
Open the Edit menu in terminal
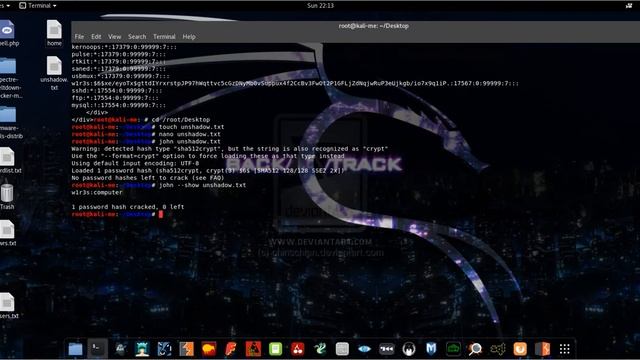[x=96, y=37]
